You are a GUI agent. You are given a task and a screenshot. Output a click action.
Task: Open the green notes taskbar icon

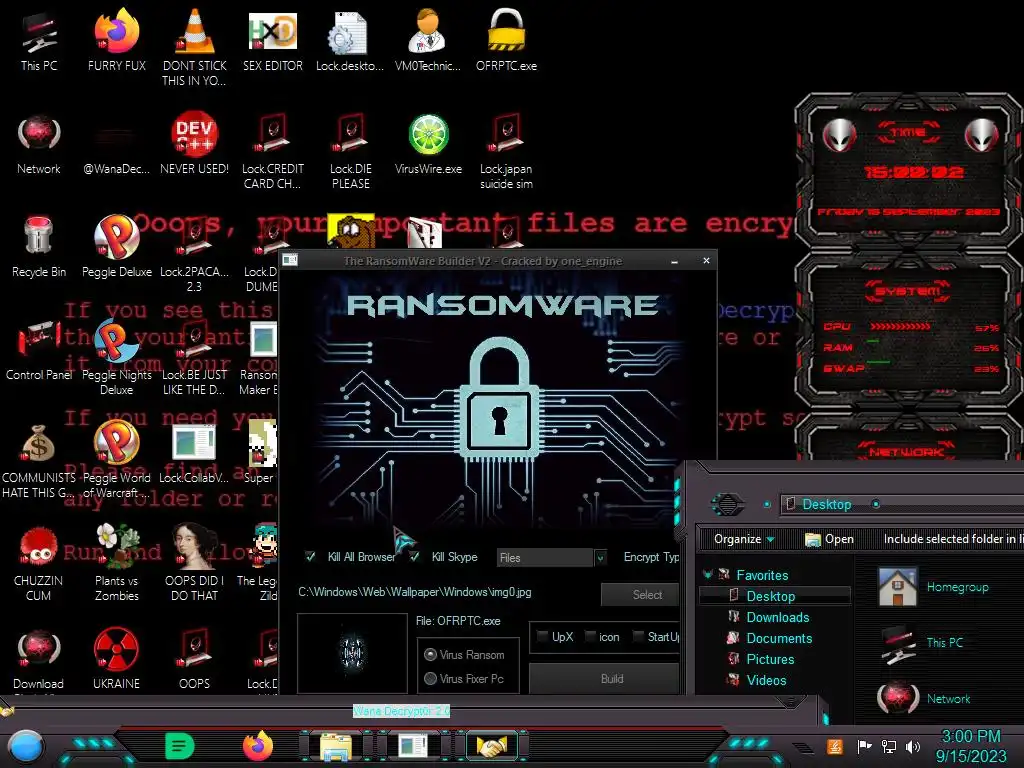(180, 746)
